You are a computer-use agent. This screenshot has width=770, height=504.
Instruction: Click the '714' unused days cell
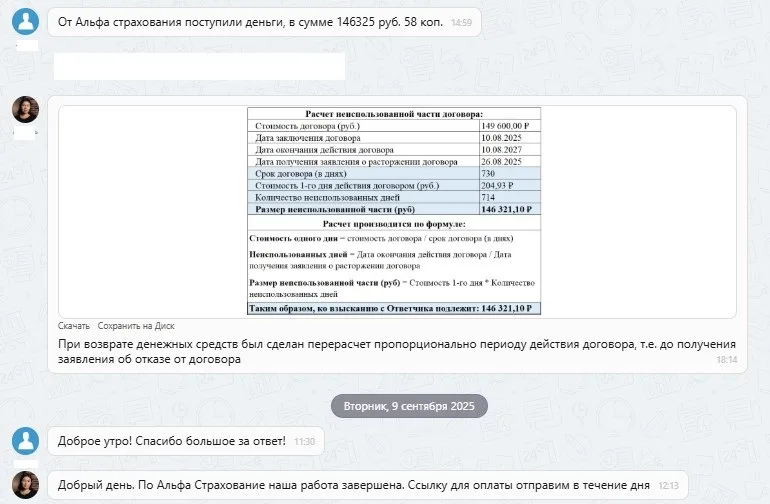[510, 197]
